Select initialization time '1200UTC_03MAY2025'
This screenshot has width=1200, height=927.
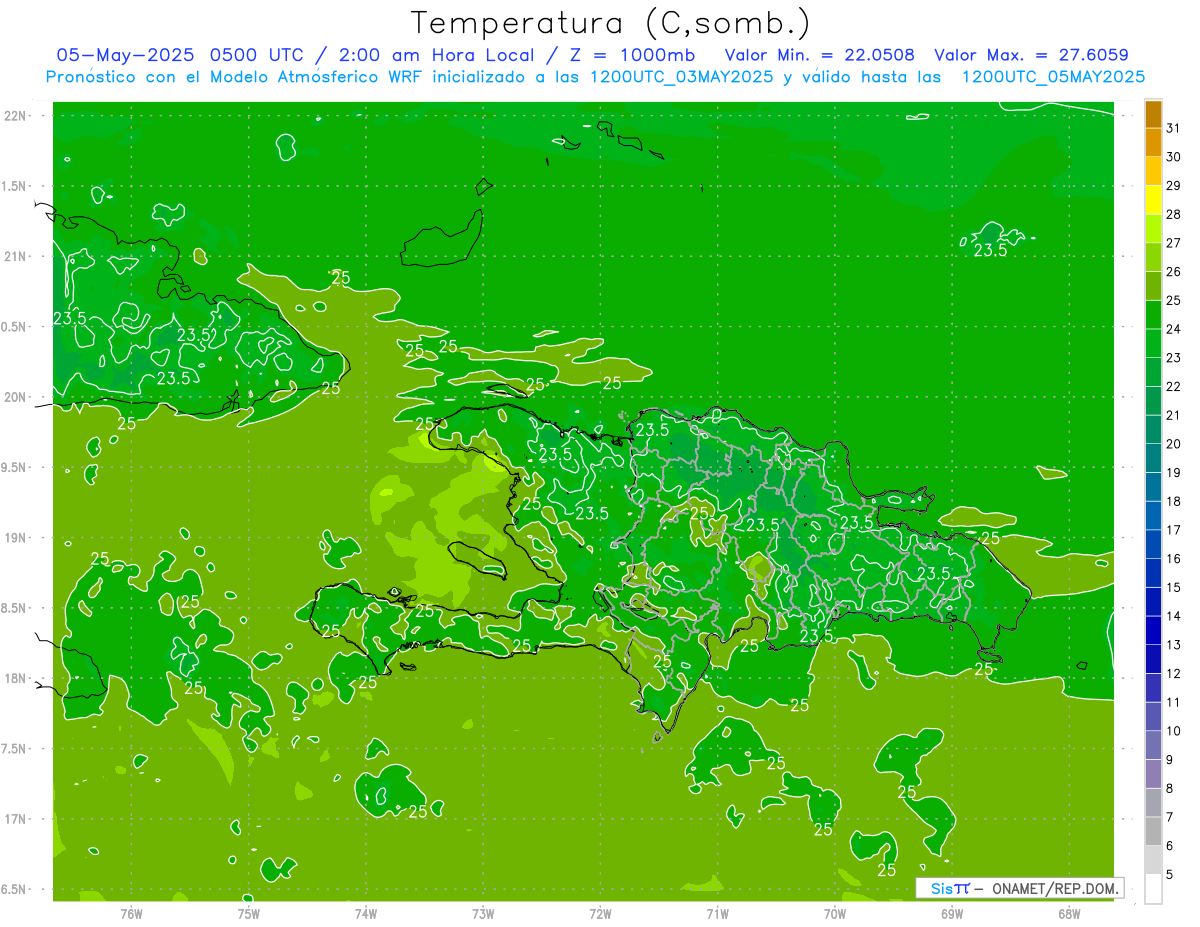coord(681,77)
